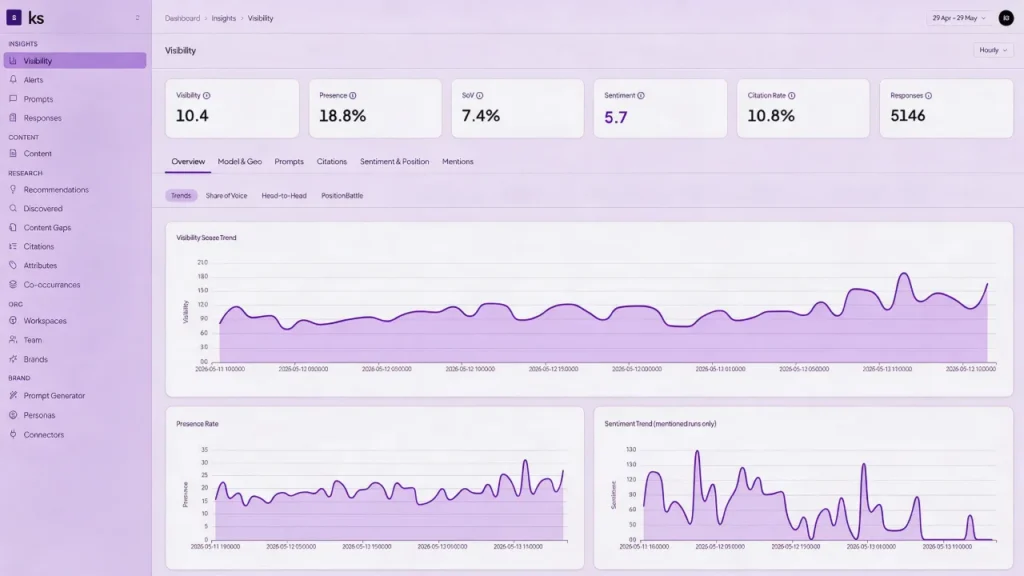Click the Prompt Generator wand icon
This screenshot has width=1024, height=576.
tap(13, 395)
